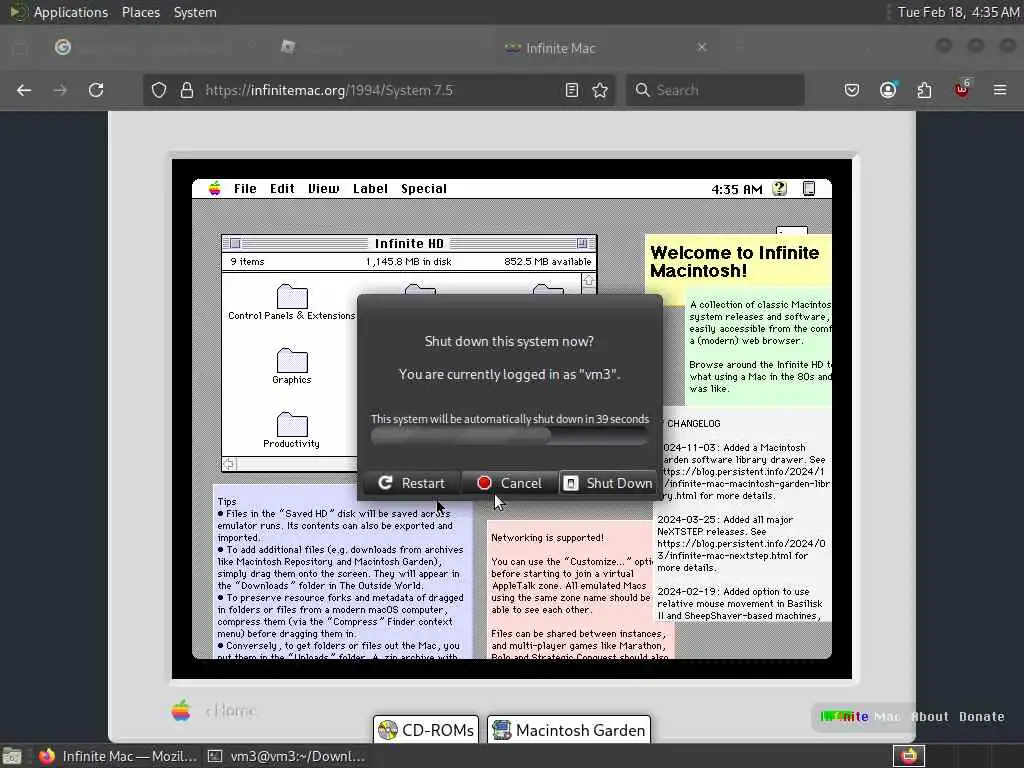Click the 'Shut down this system now?' text
Viewport: 1024px width, 768px height.
[x=509, y=342]
